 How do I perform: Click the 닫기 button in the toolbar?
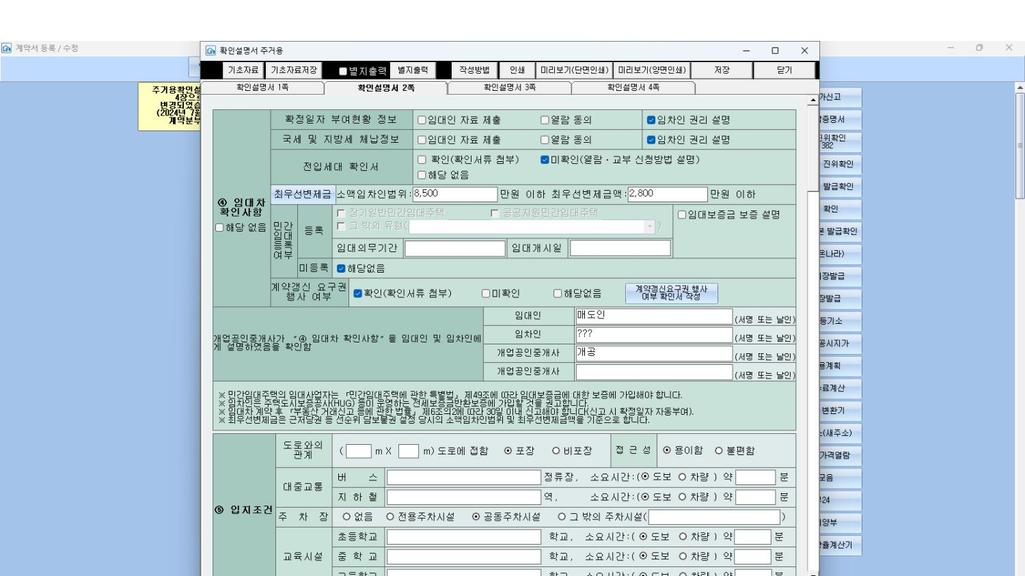click(x=784, y=70)
